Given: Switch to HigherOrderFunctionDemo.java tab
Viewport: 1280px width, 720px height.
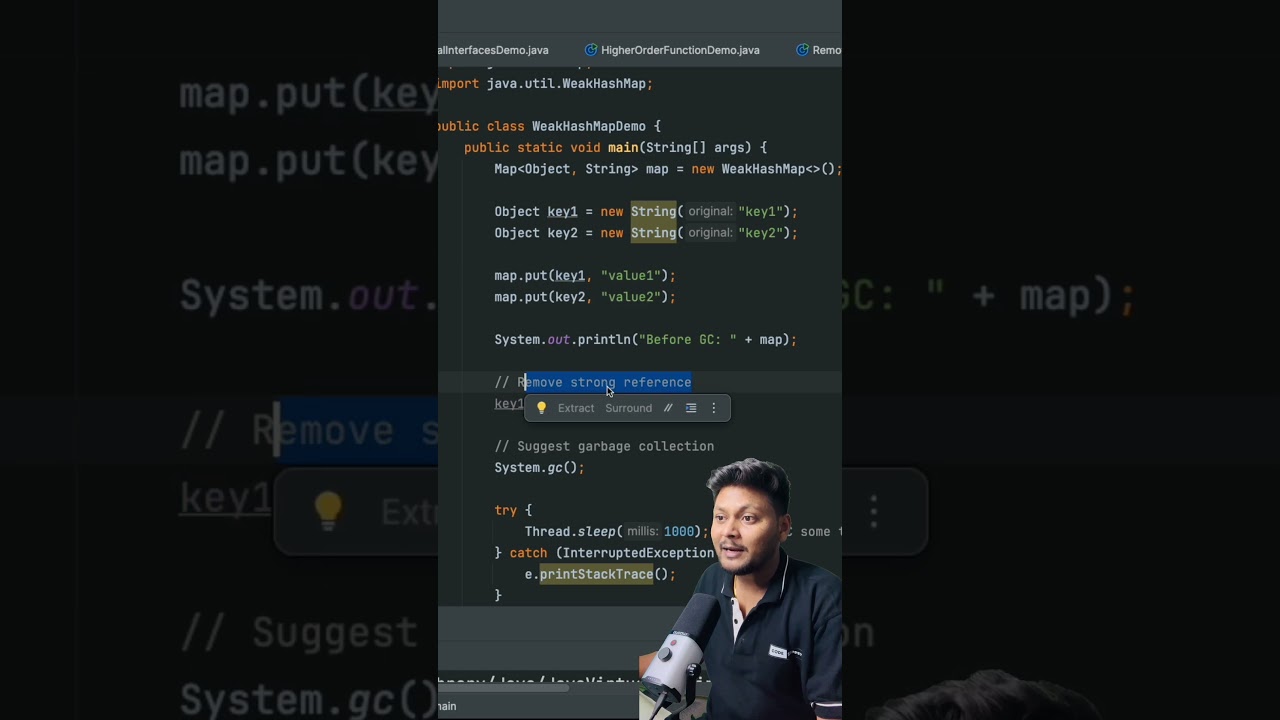Looking at the screenshot, I should click(680, 50).
